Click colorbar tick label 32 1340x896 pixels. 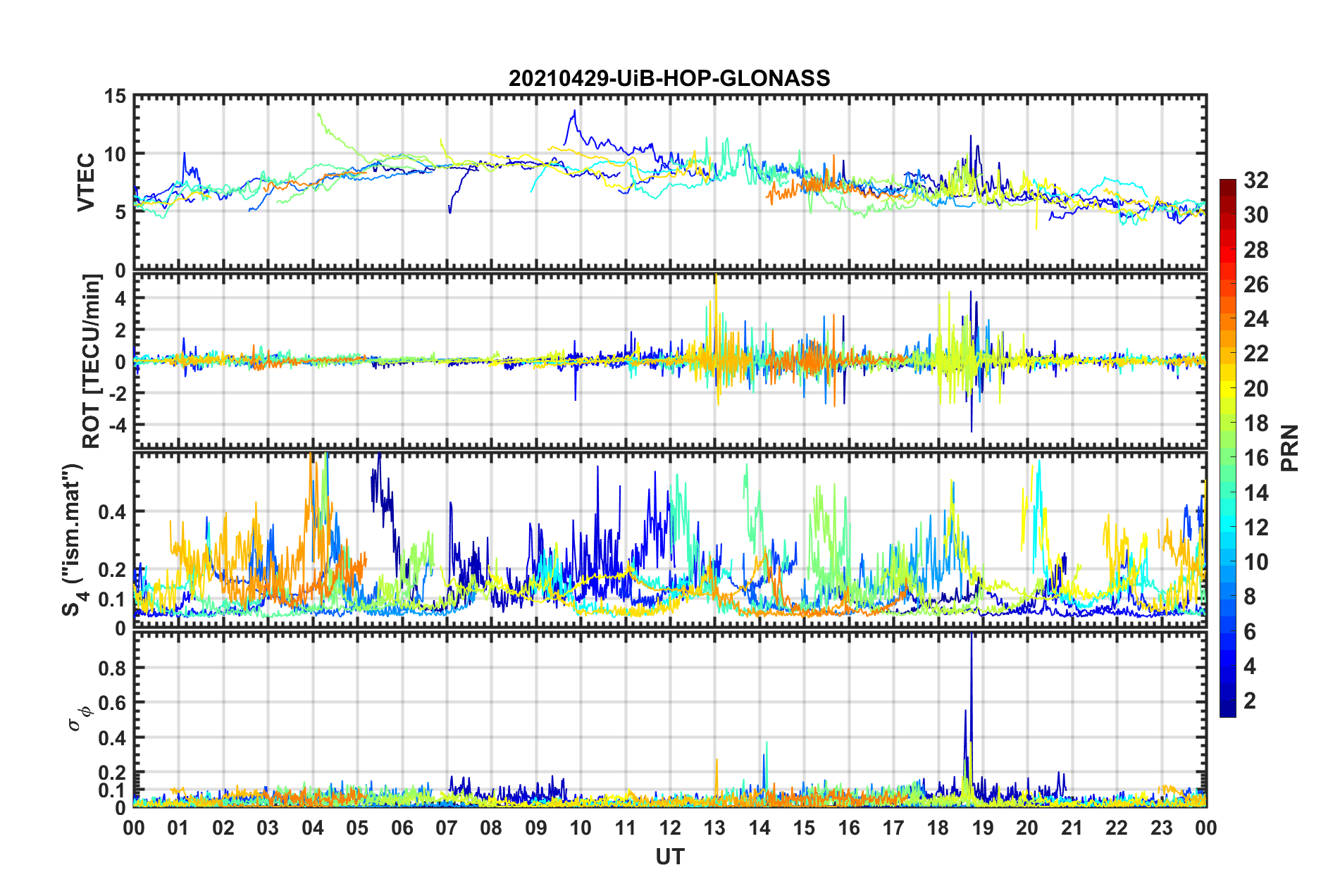[1256, 180]
